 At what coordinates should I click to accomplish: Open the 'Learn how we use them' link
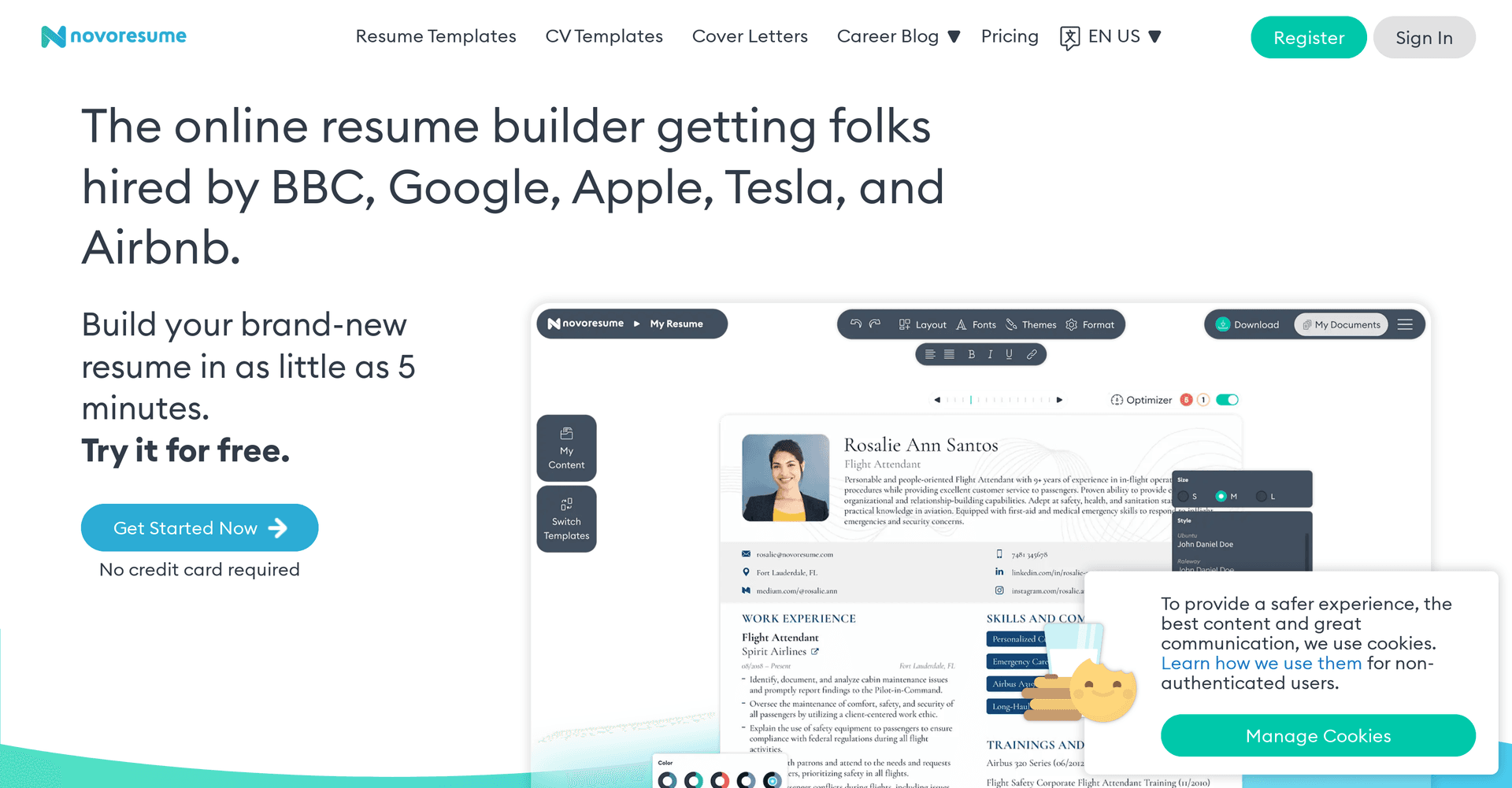click(x=1261, y=663)
